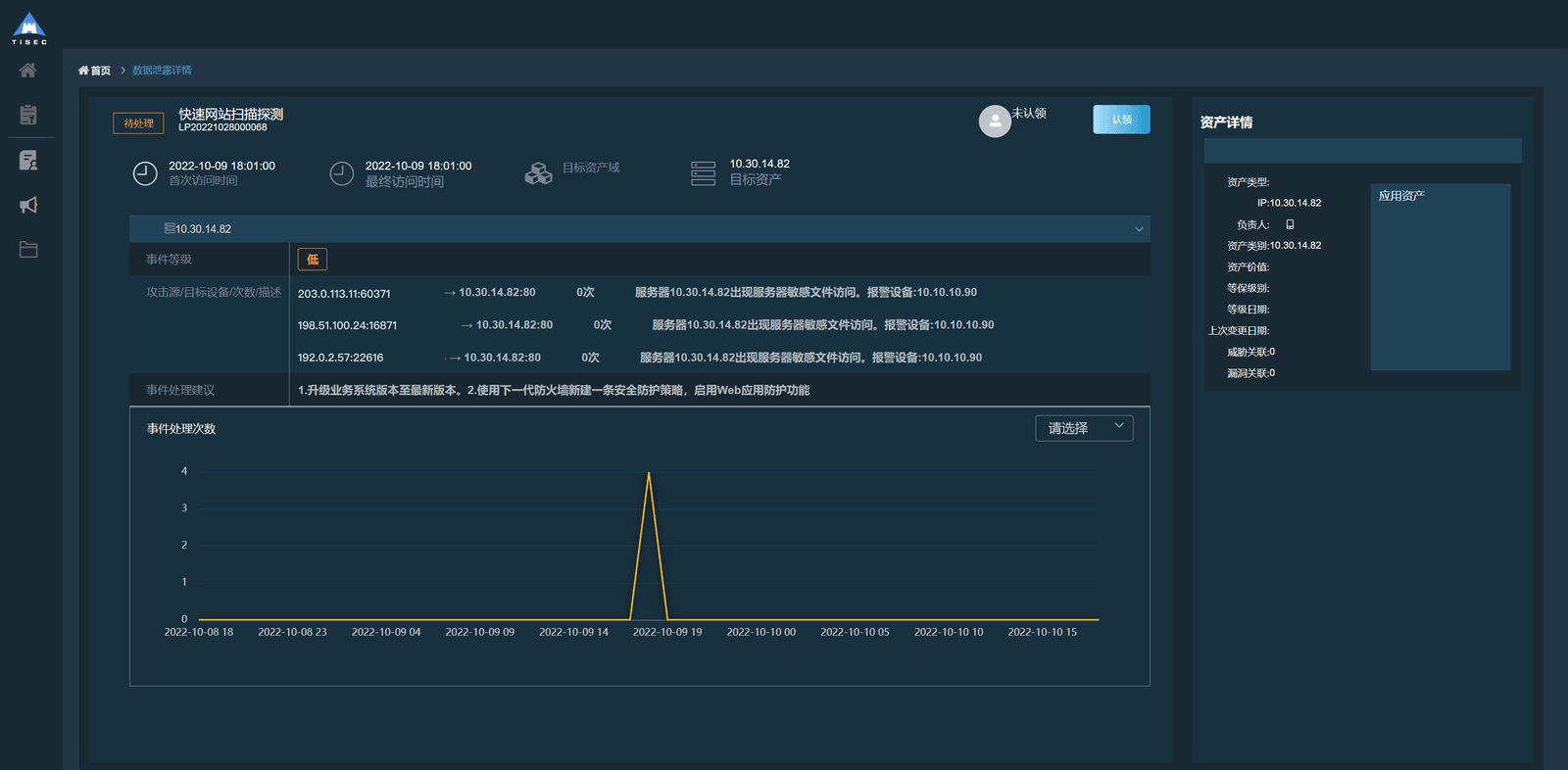
Task: Open the 请选择 dropdown
Action: click(x=1084, y=428)
